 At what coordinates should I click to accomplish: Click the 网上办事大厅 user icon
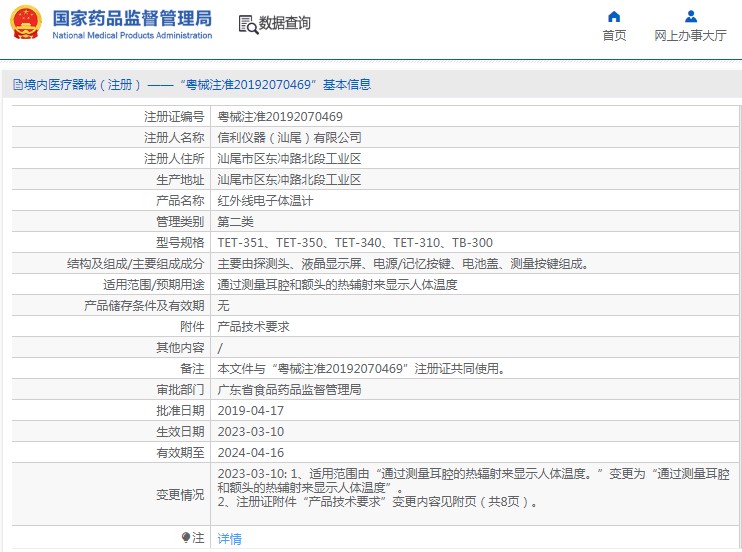tap(691, 17)
